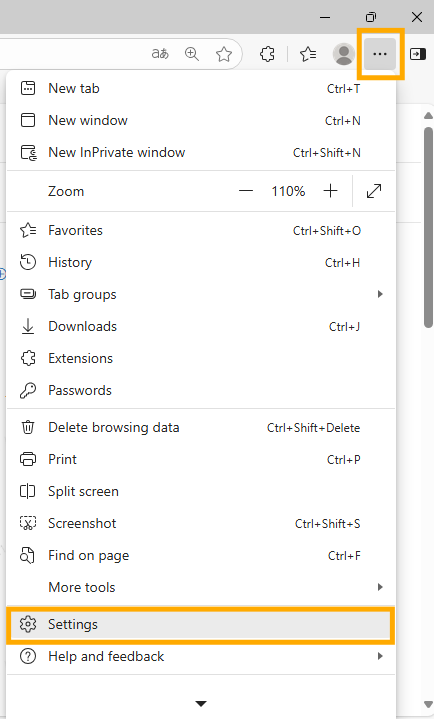Click the Split screen icon

pyautogui.click(x=28, y=491)
